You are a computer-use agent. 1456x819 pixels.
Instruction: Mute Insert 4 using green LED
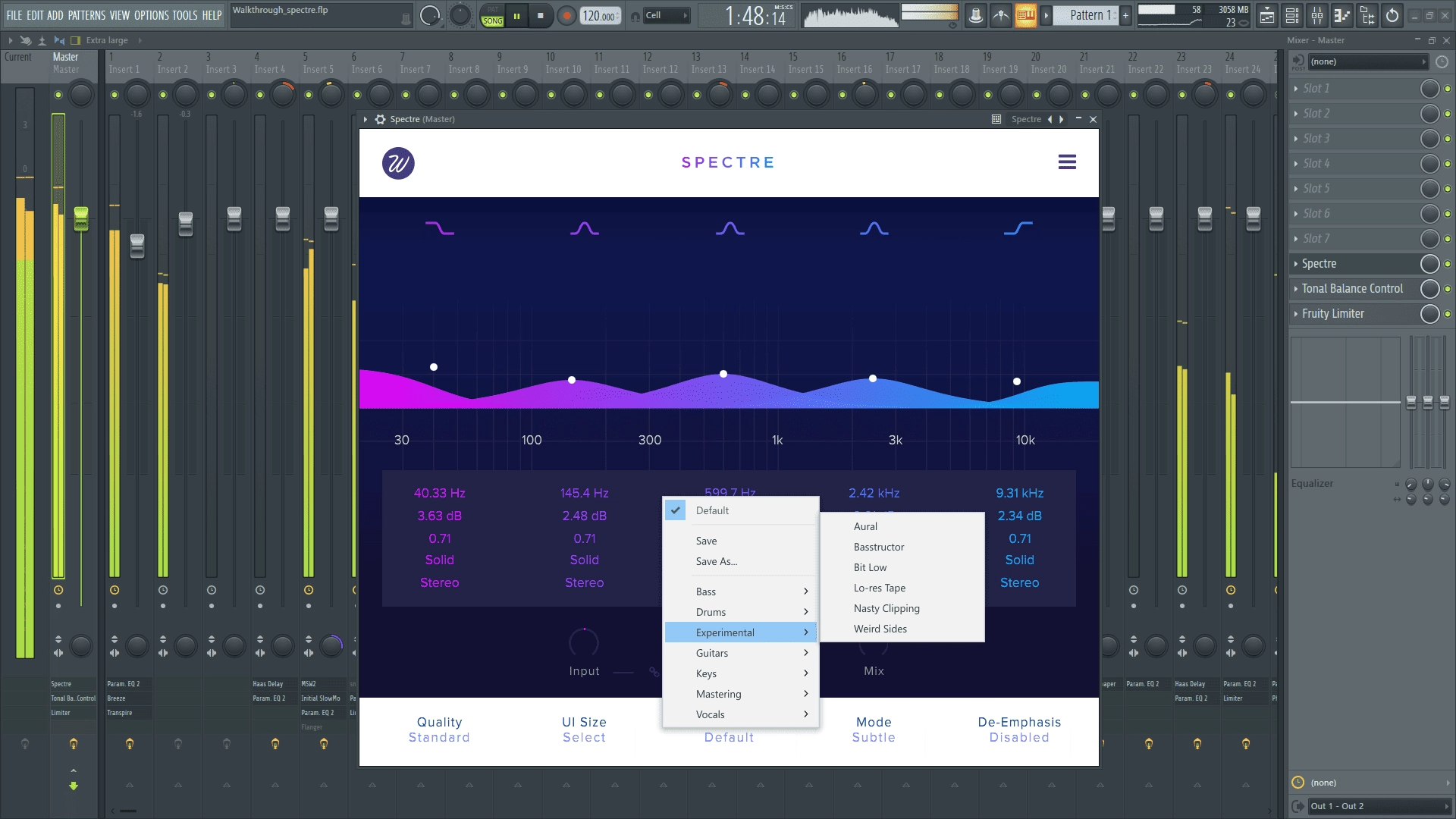(x=260, y=95)
